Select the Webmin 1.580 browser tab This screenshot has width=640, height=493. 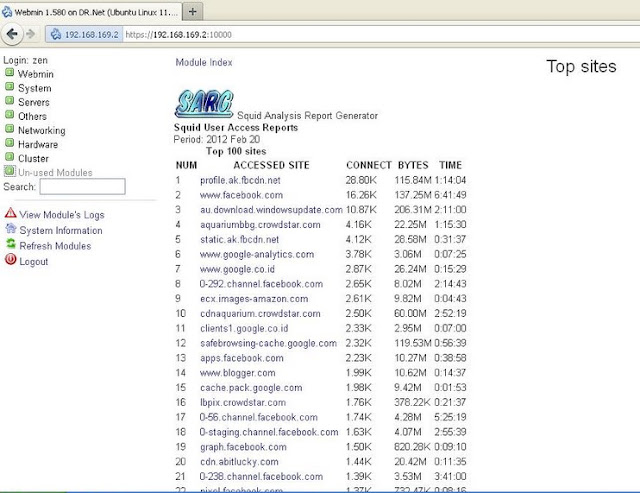(91, 12)
